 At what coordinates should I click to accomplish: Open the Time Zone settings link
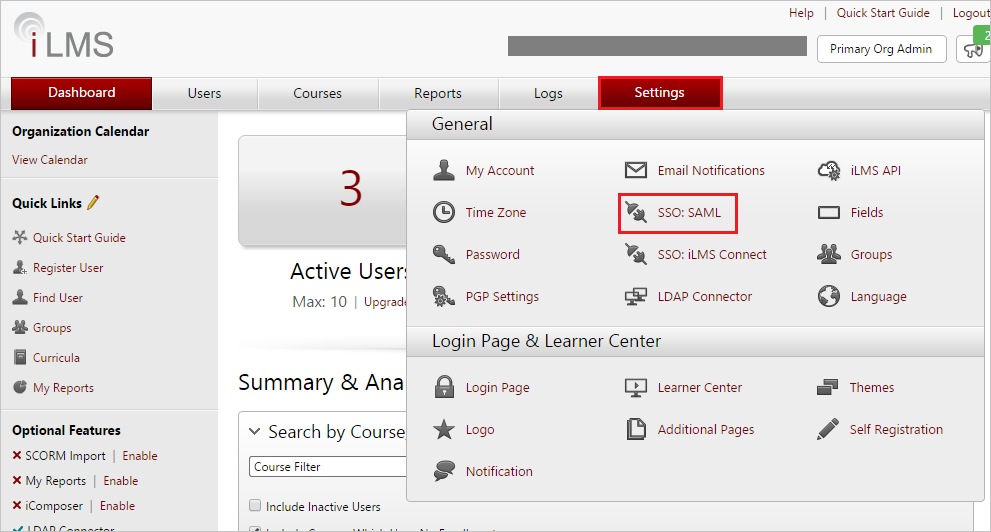[496, 212]
